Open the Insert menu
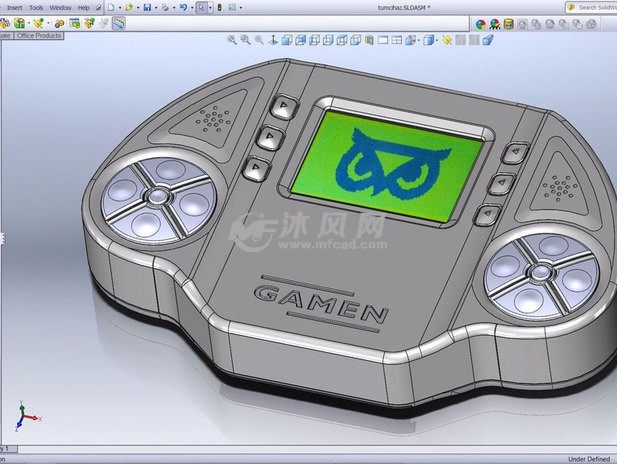Image resolution: width=617 pixels, height=464 pixels. (14, 7)
